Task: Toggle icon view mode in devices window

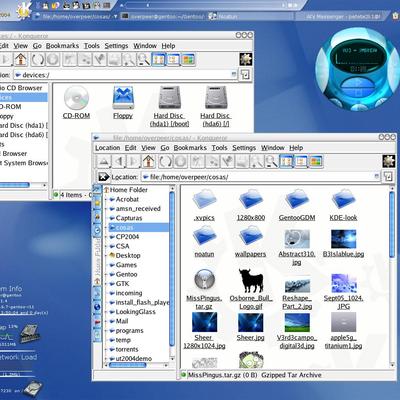Action: point(159,60)
